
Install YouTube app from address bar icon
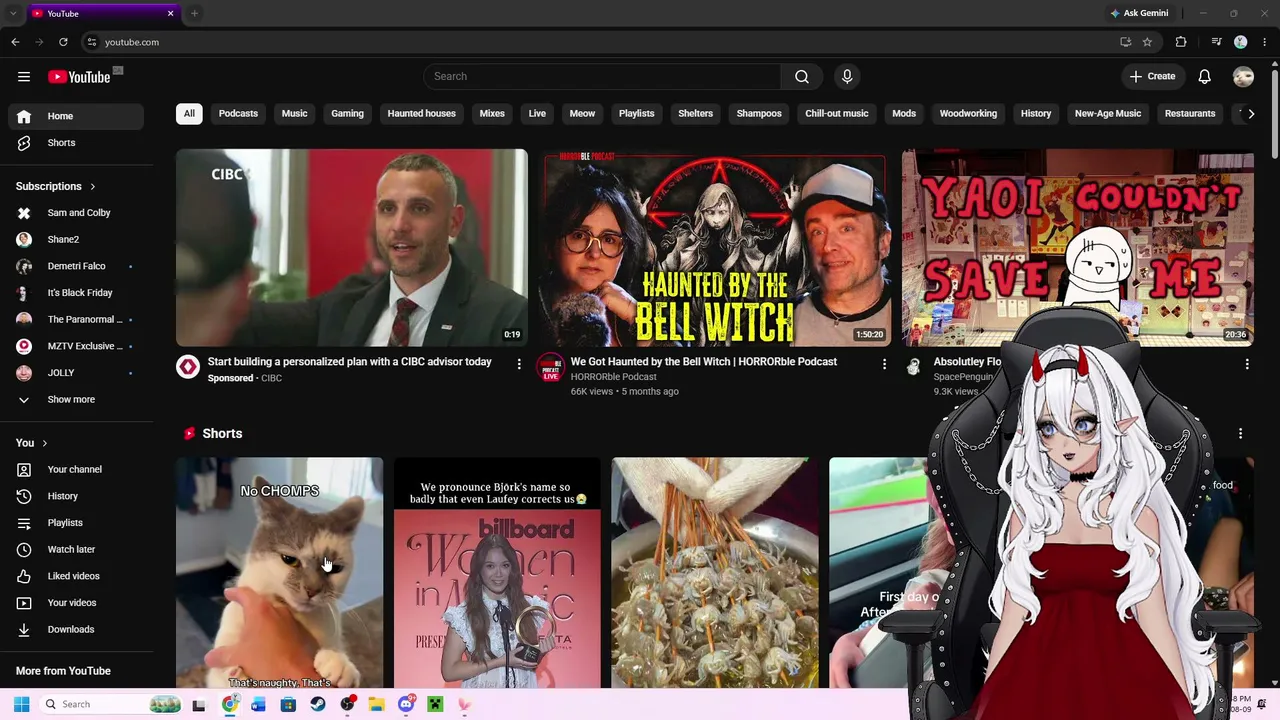pos(1125,42)
